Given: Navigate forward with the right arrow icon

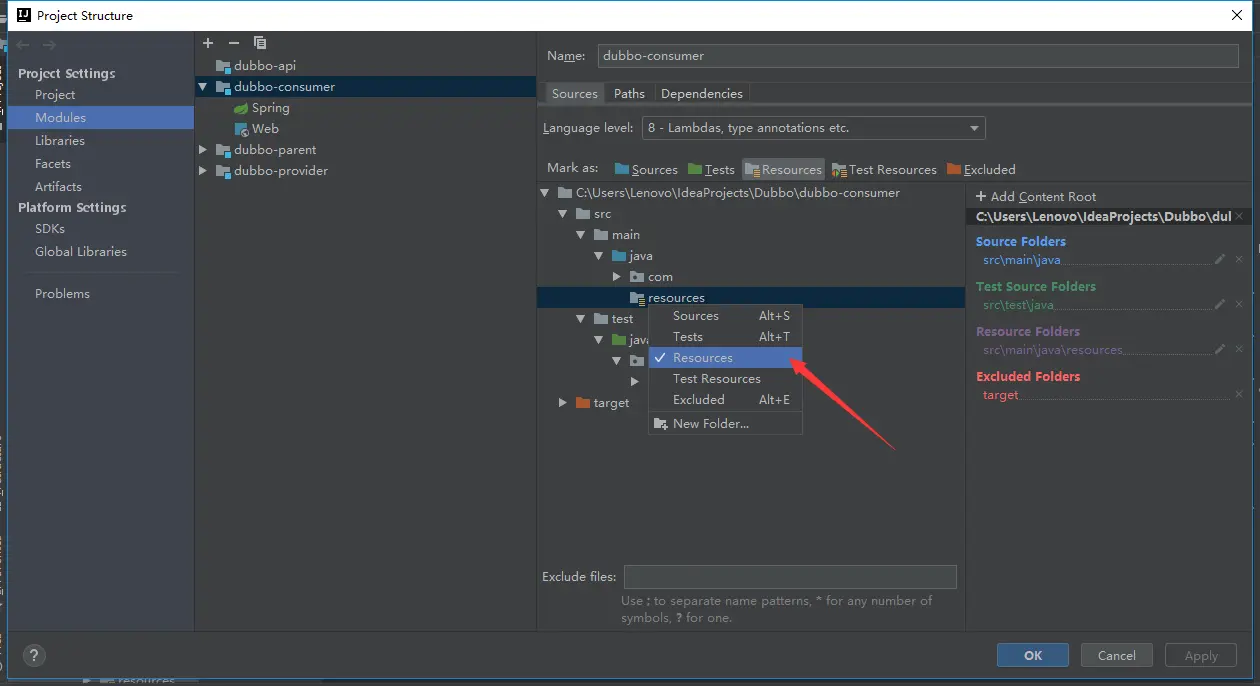Looking at the screenshot, I should 49,45.
